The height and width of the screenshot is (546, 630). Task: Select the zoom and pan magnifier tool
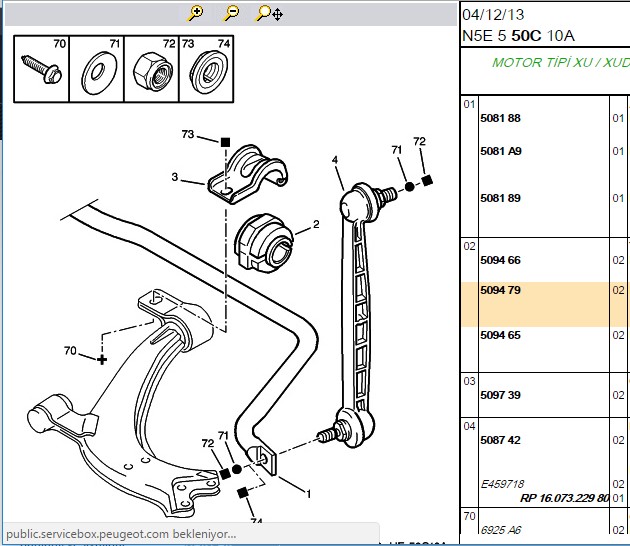coord(269,13)
